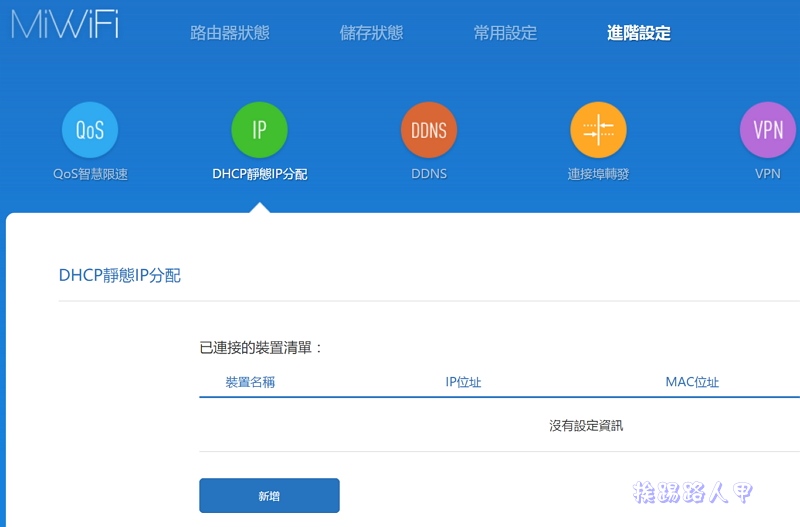
Task: Switch to 常用設定 tab
Action: click(505, 33)
